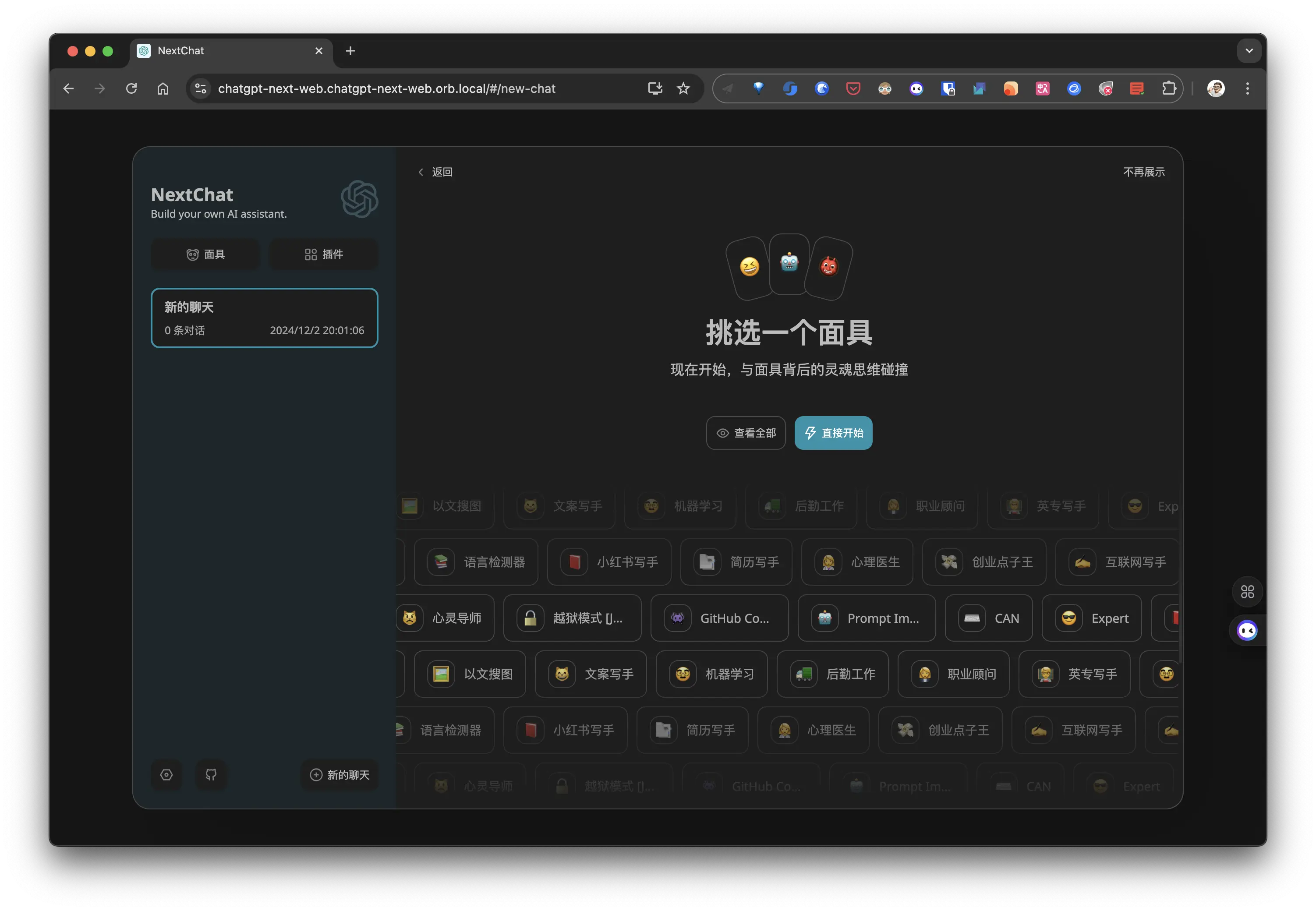Click the floating apps grid icon on right edge
Viewport: 1316px width, 911px height.
(x=1248, y=592)
